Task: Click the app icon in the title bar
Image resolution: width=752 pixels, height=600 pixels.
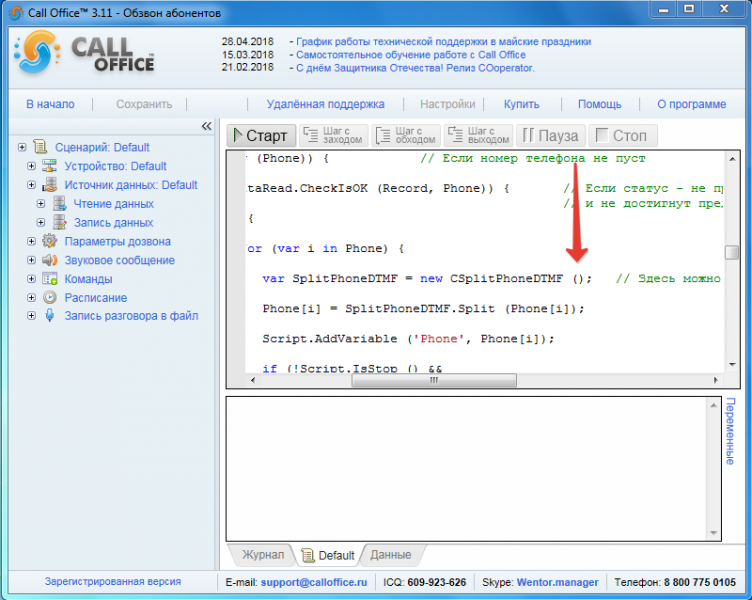Action: [16, 13]
